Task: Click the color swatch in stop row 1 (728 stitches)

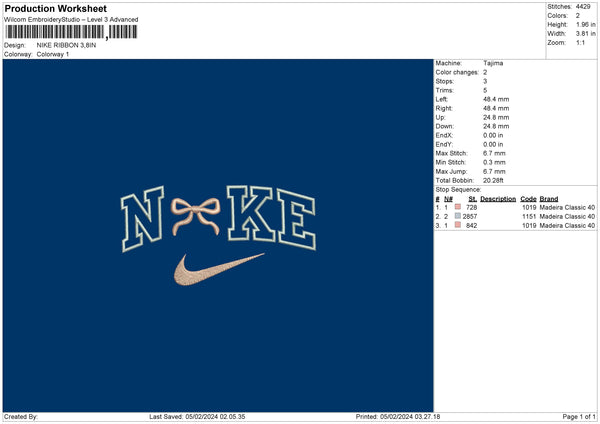Action: tap(458, 207)
